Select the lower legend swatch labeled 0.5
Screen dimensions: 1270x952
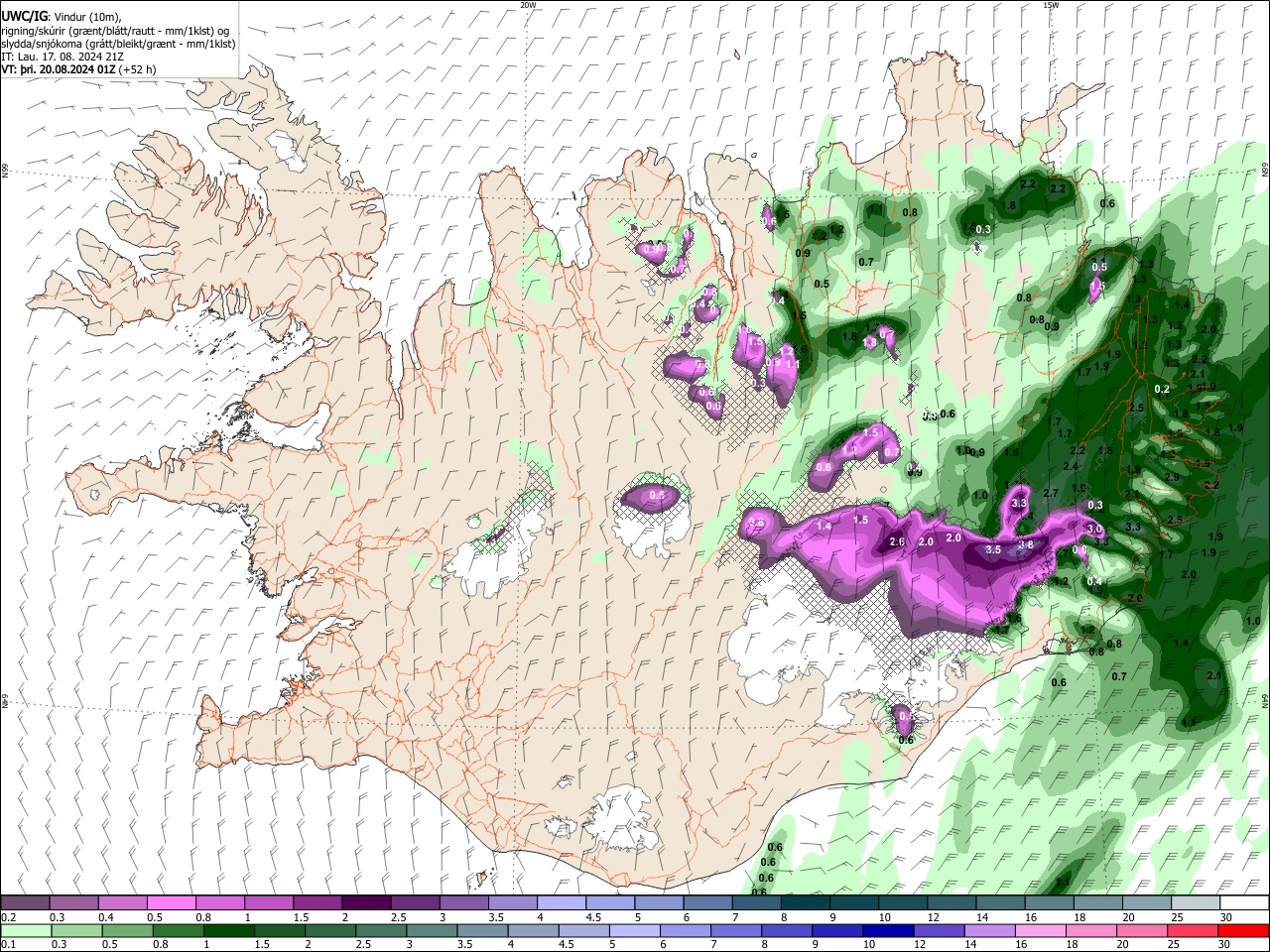[127, 931]
